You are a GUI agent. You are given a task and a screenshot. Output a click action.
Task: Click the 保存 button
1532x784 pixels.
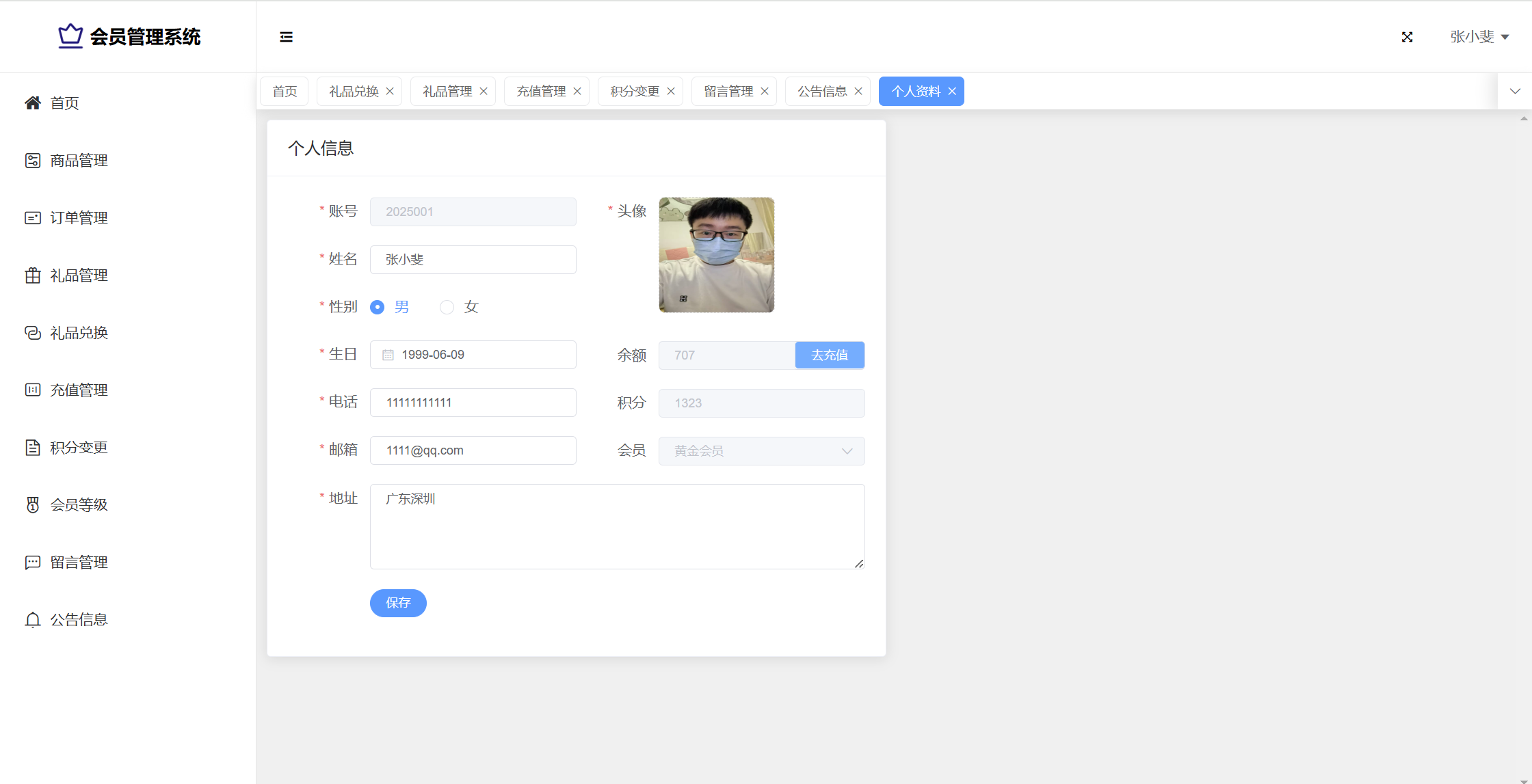(398, 603)
